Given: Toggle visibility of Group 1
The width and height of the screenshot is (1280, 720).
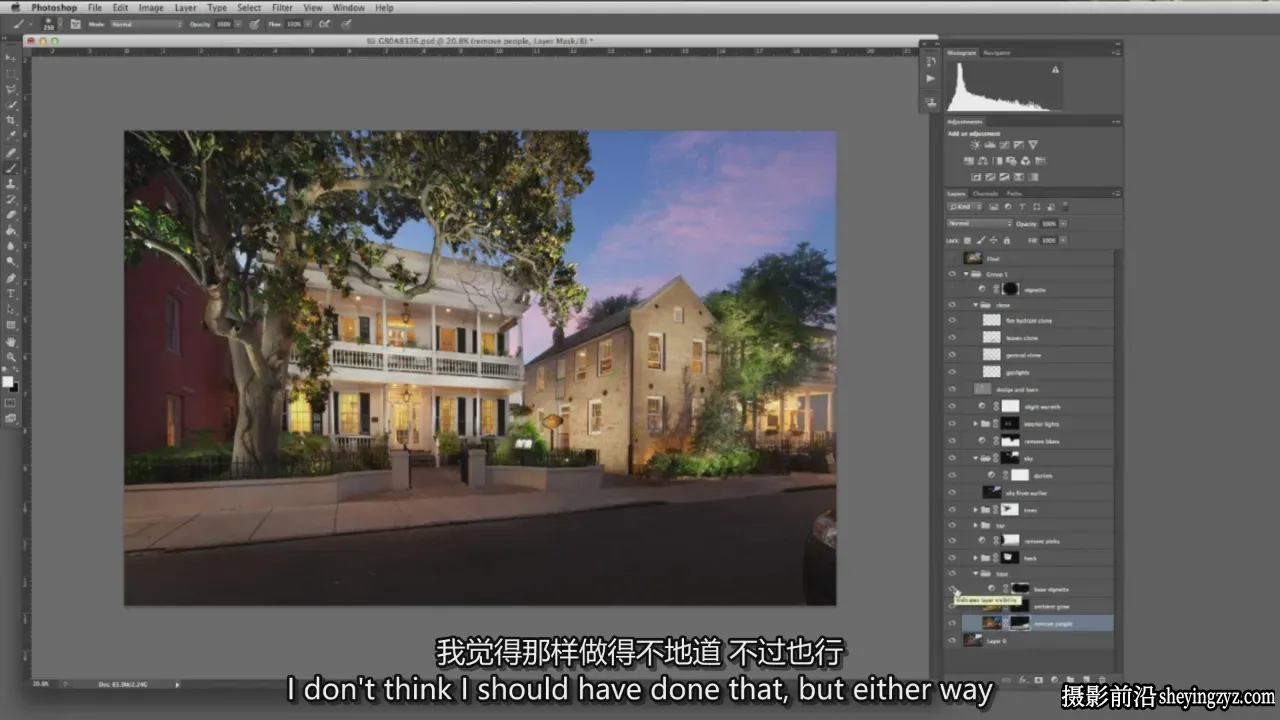Looking at the screenshot, I should (952, 274).
